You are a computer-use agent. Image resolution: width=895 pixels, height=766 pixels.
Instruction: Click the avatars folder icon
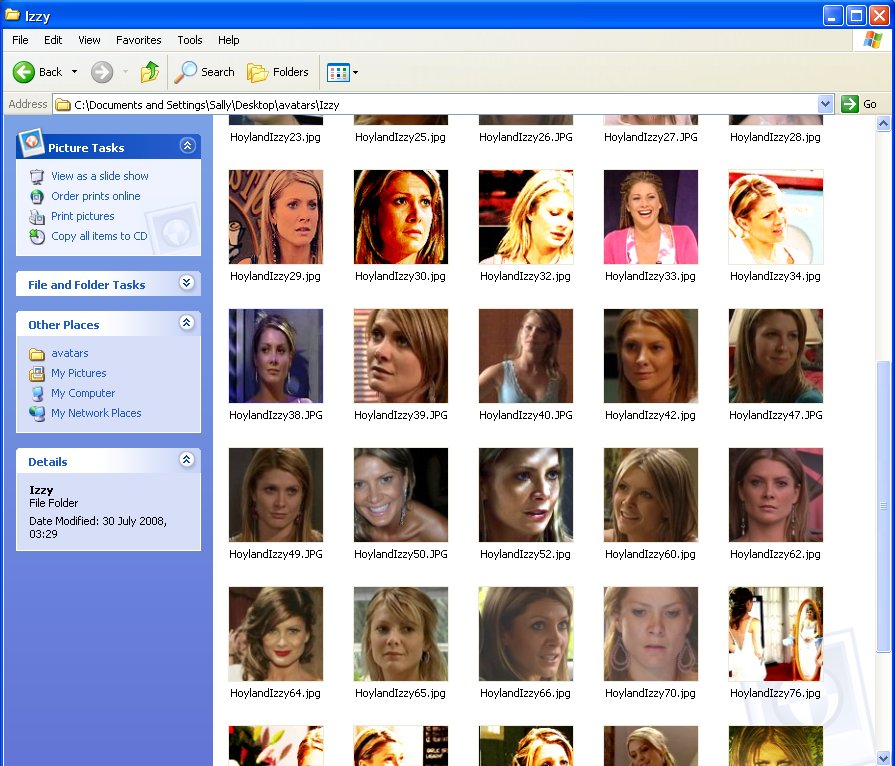[x=37, y=354]
